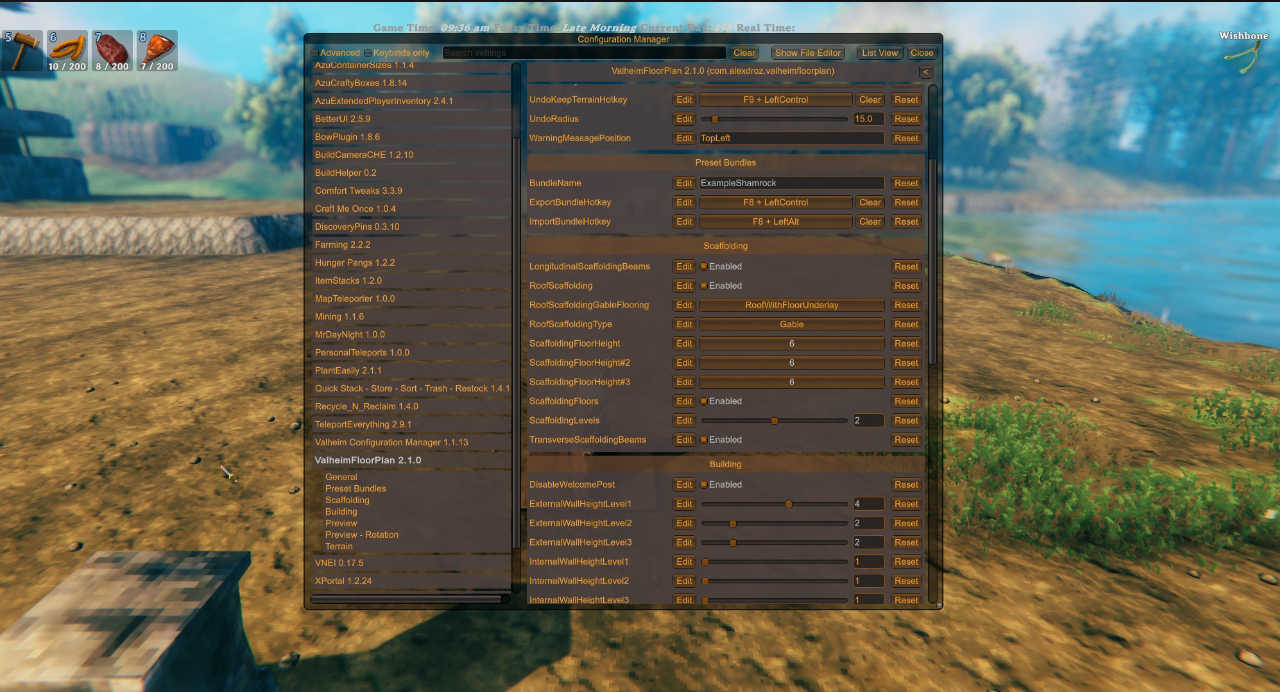Click the '<' collapse arrow beside ValheimFloorPlan title
The image size is (1280, 692).
click(x=925, y=72)
